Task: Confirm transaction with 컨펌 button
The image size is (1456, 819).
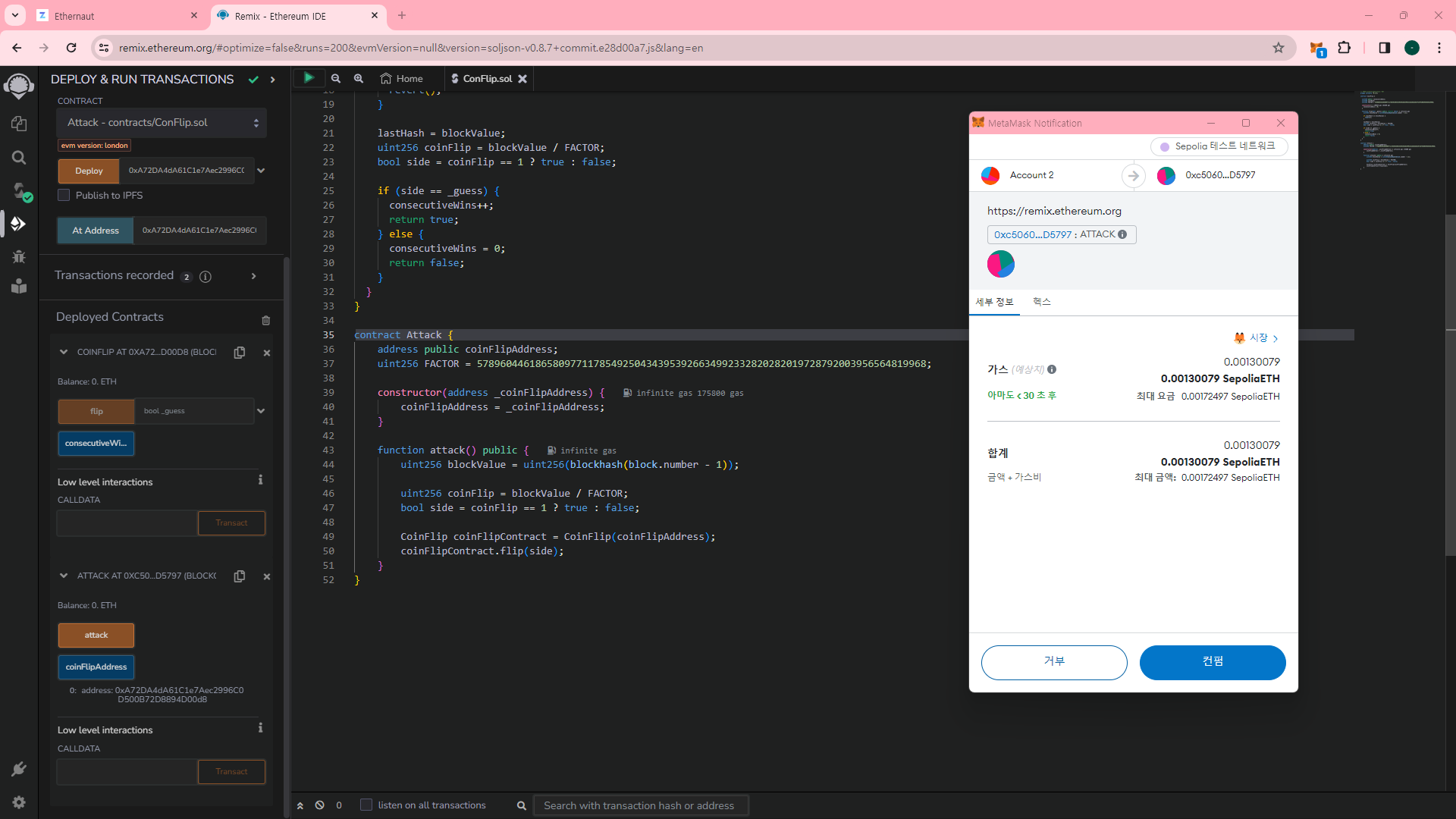Action: (1213, 662)
